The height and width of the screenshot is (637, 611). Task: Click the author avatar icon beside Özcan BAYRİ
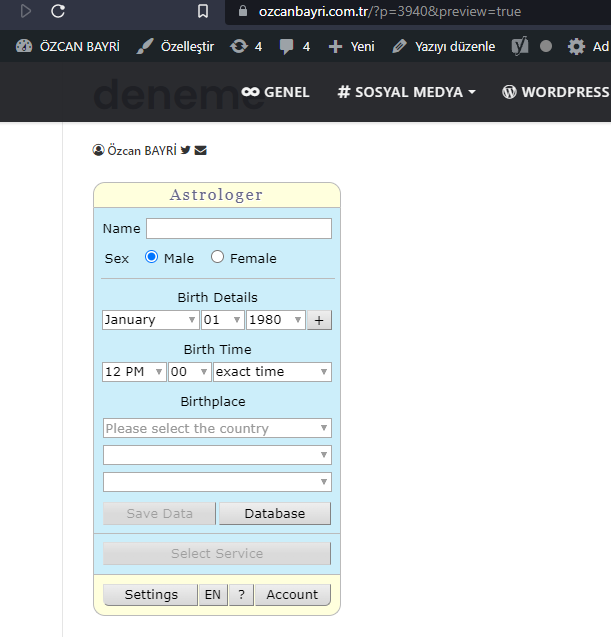[98, 150]
